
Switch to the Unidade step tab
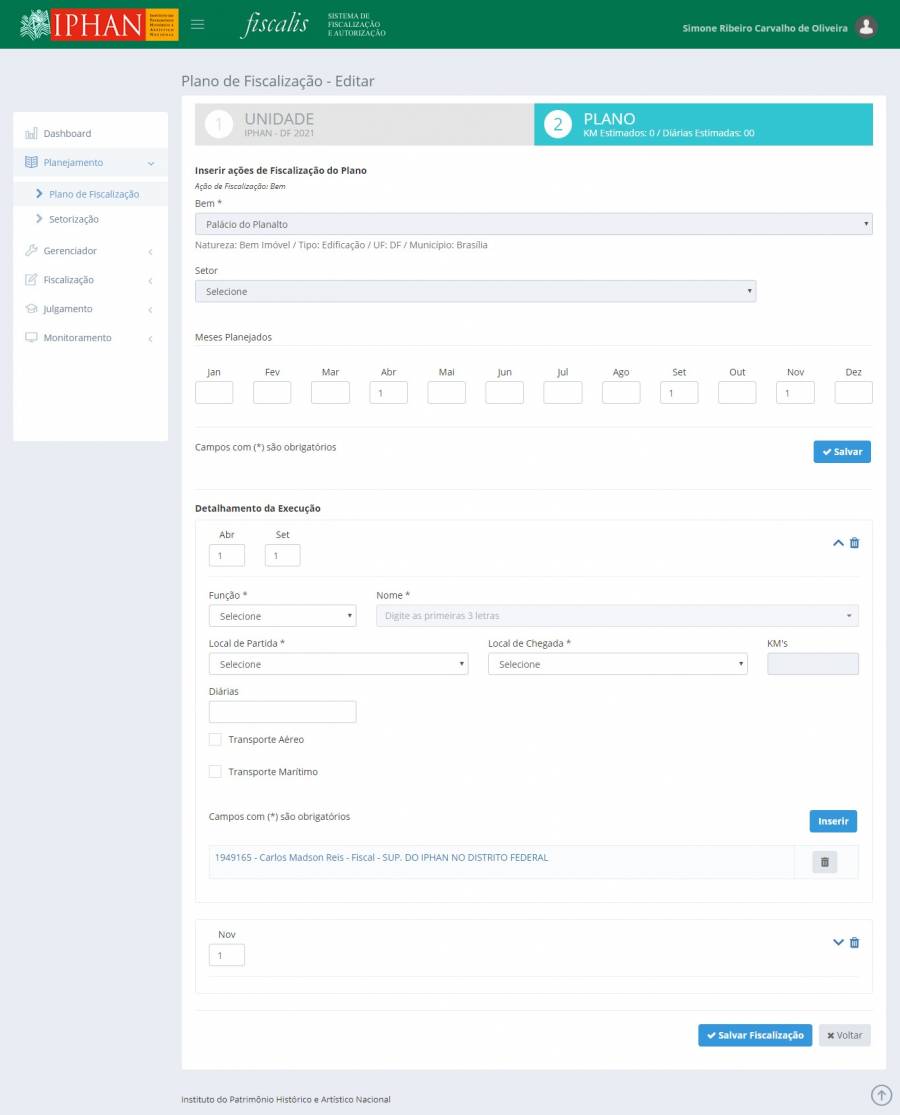click(x=364, y=125)
